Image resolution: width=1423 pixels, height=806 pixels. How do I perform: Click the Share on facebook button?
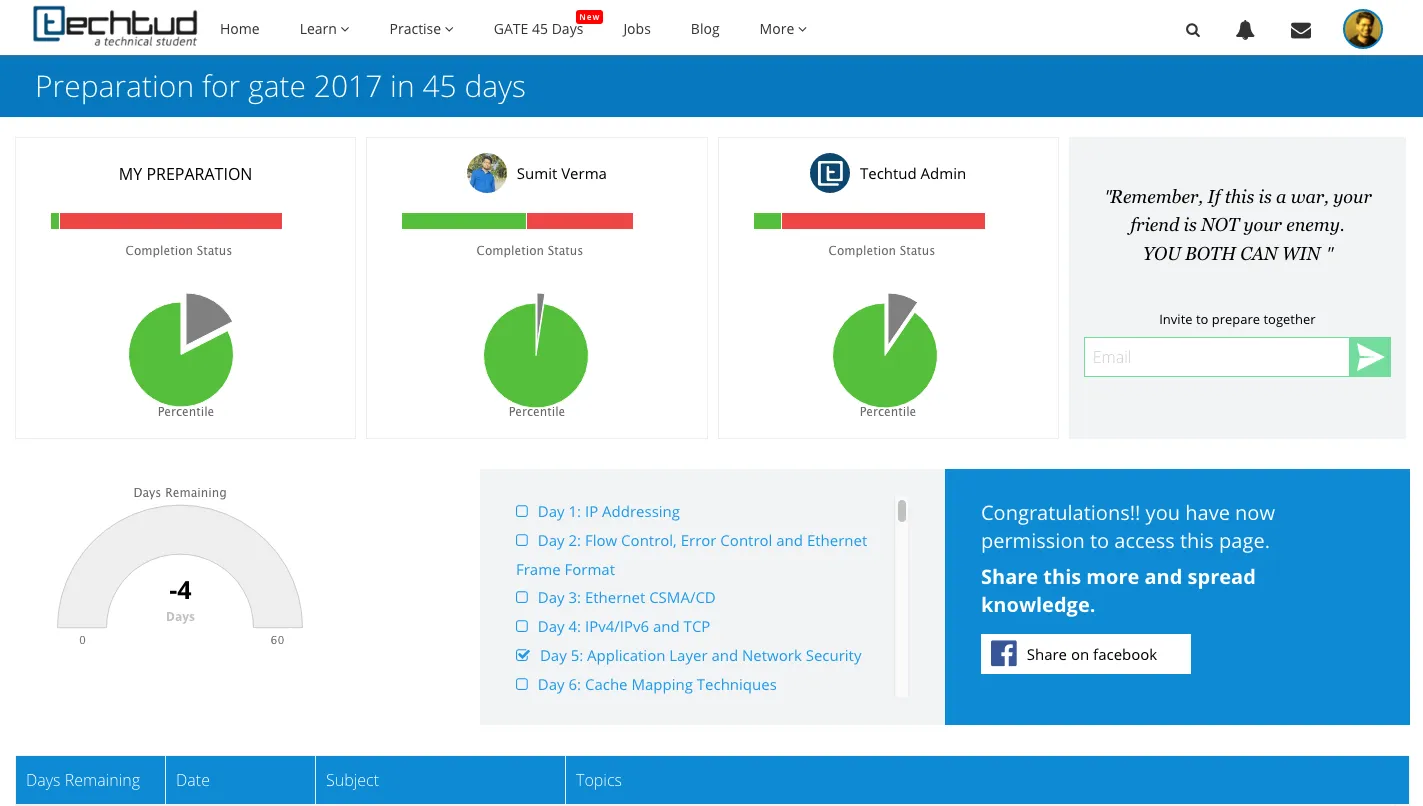[x=1085, y=654]
